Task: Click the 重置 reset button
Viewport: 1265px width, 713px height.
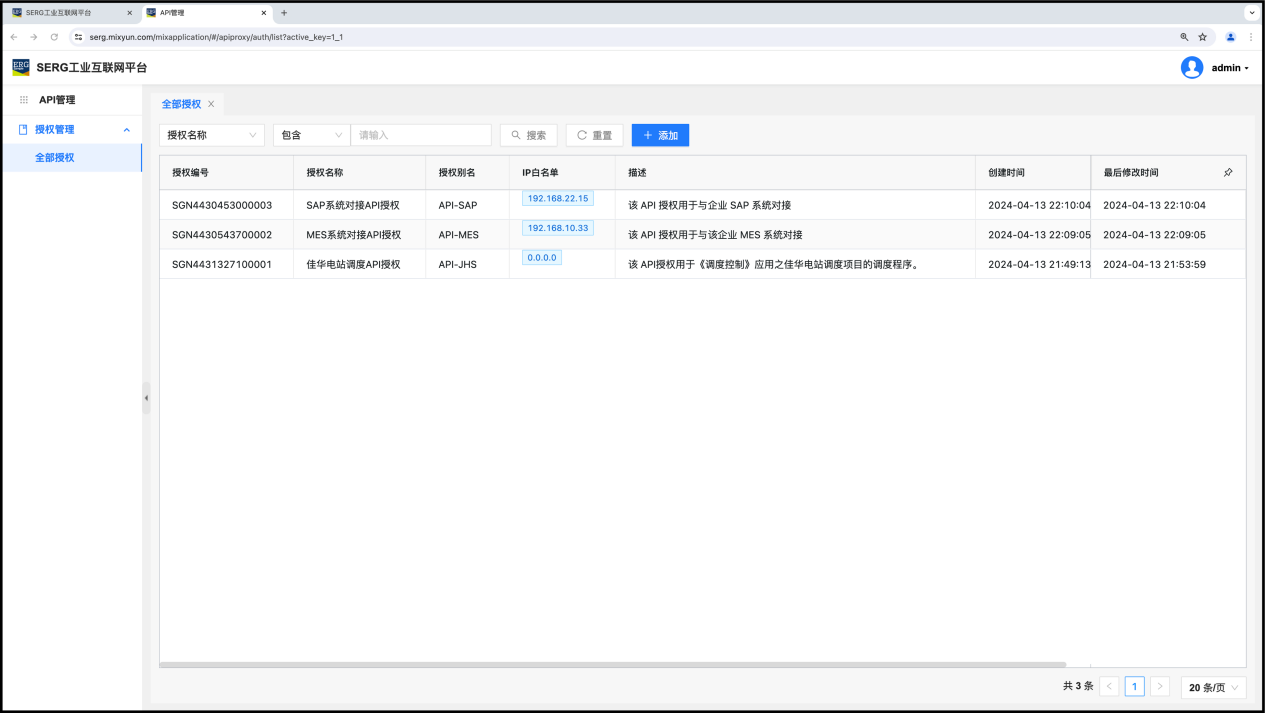Action: coord(594,135)
